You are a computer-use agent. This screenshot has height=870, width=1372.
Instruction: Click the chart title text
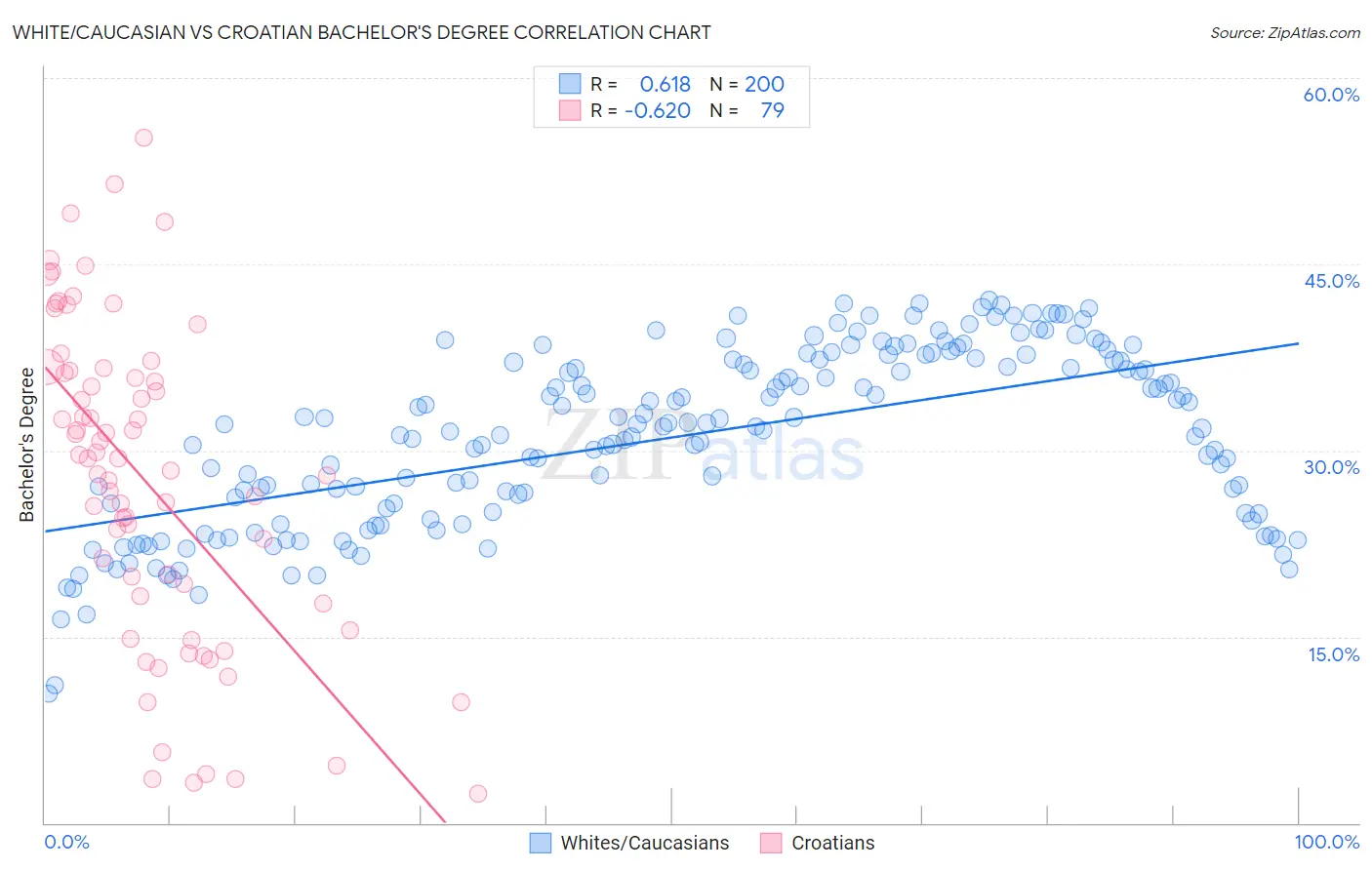coord(361,32)
